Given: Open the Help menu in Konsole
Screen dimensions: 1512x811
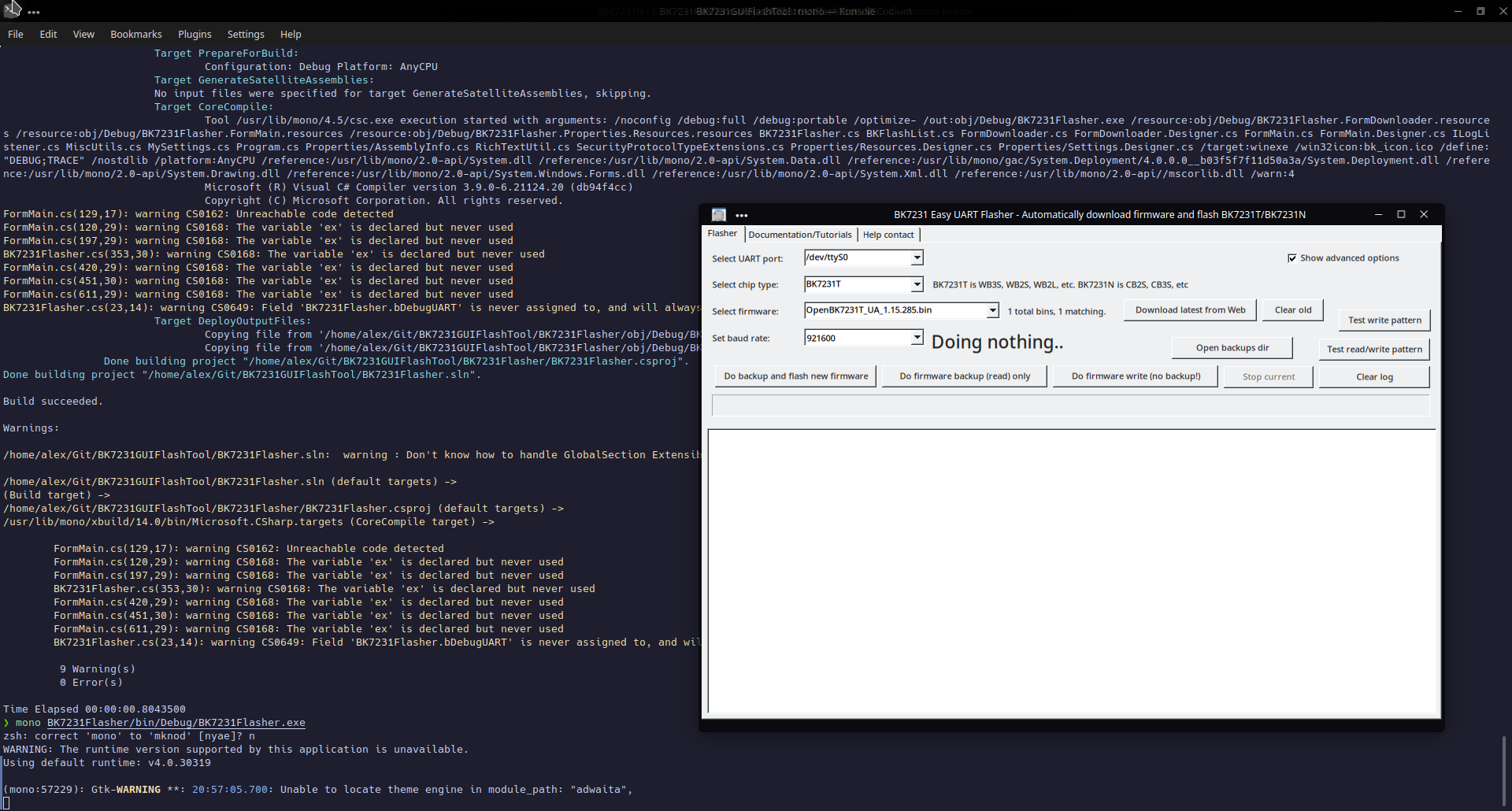Looking at the screenshot, I should coord(291,34).
